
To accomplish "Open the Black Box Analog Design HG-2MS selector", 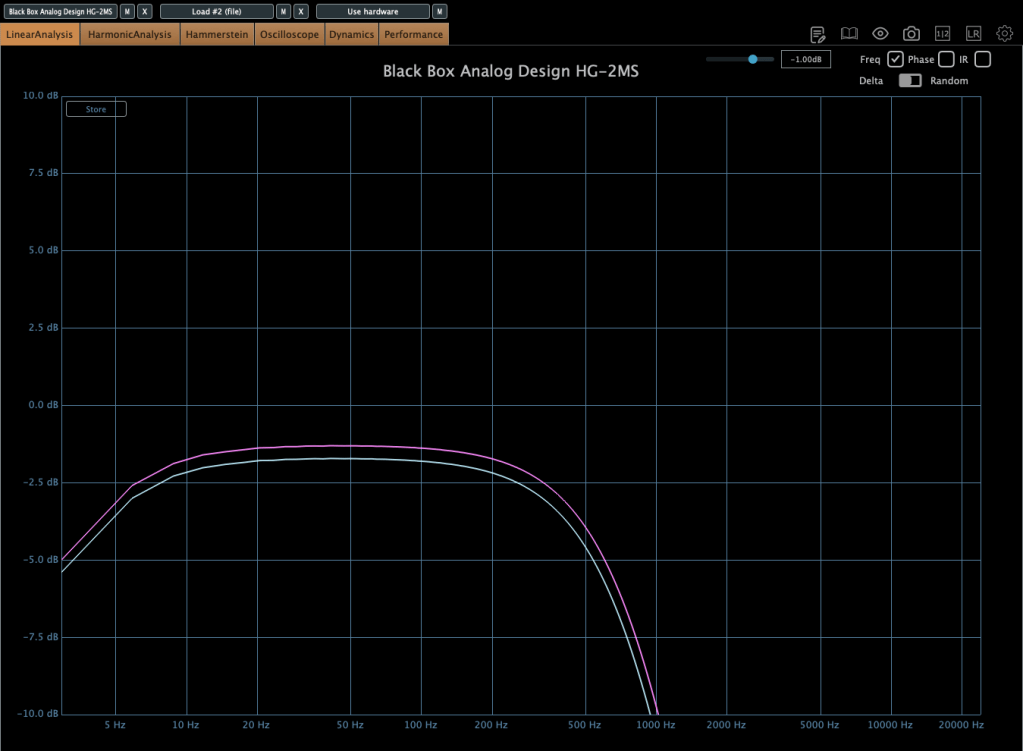I will [60, 11].
